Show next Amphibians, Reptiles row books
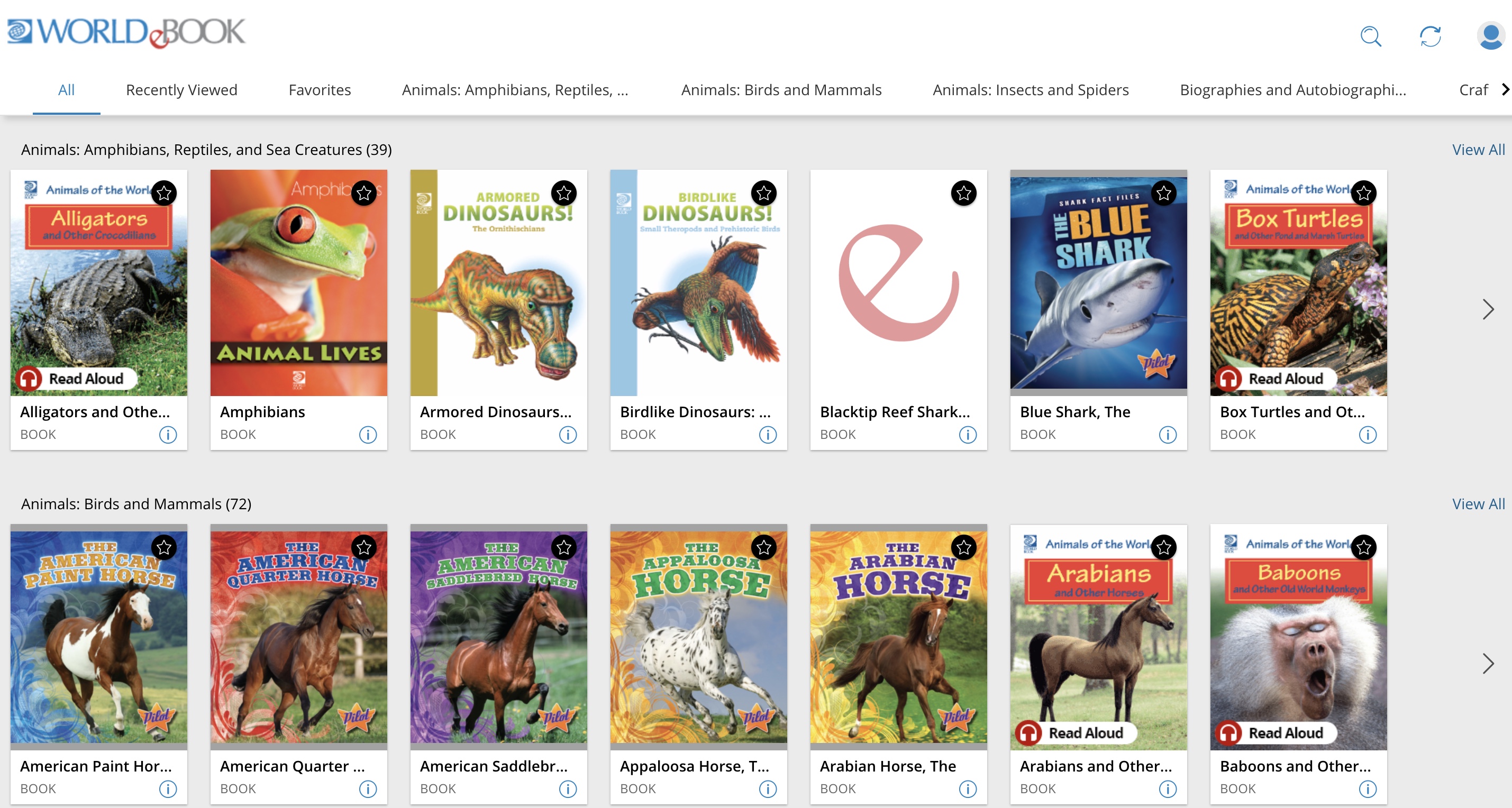Image resolution: width=1512 pixels, height=808 pixels. (x=1488, y=309)
